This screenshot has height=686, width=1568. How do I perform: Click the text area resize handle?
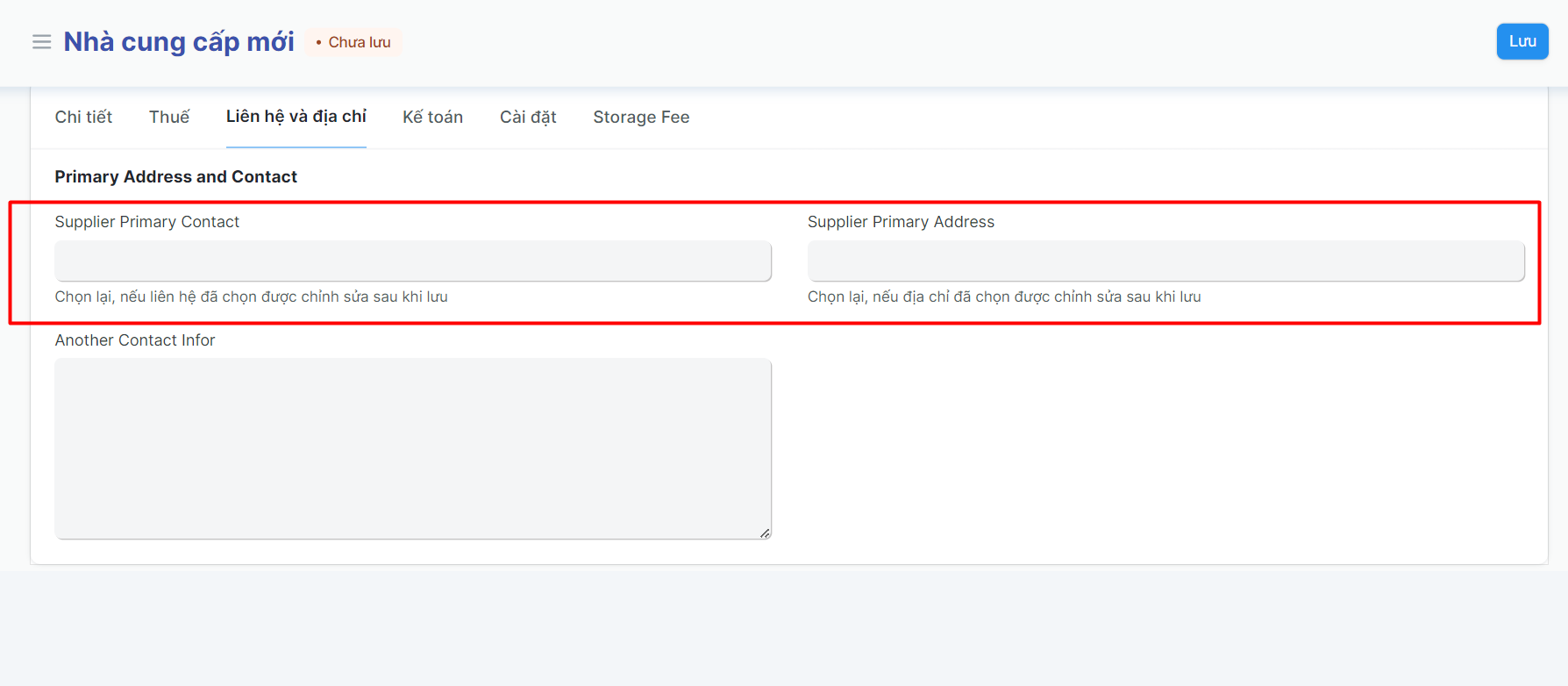click(x=765, y=532)
